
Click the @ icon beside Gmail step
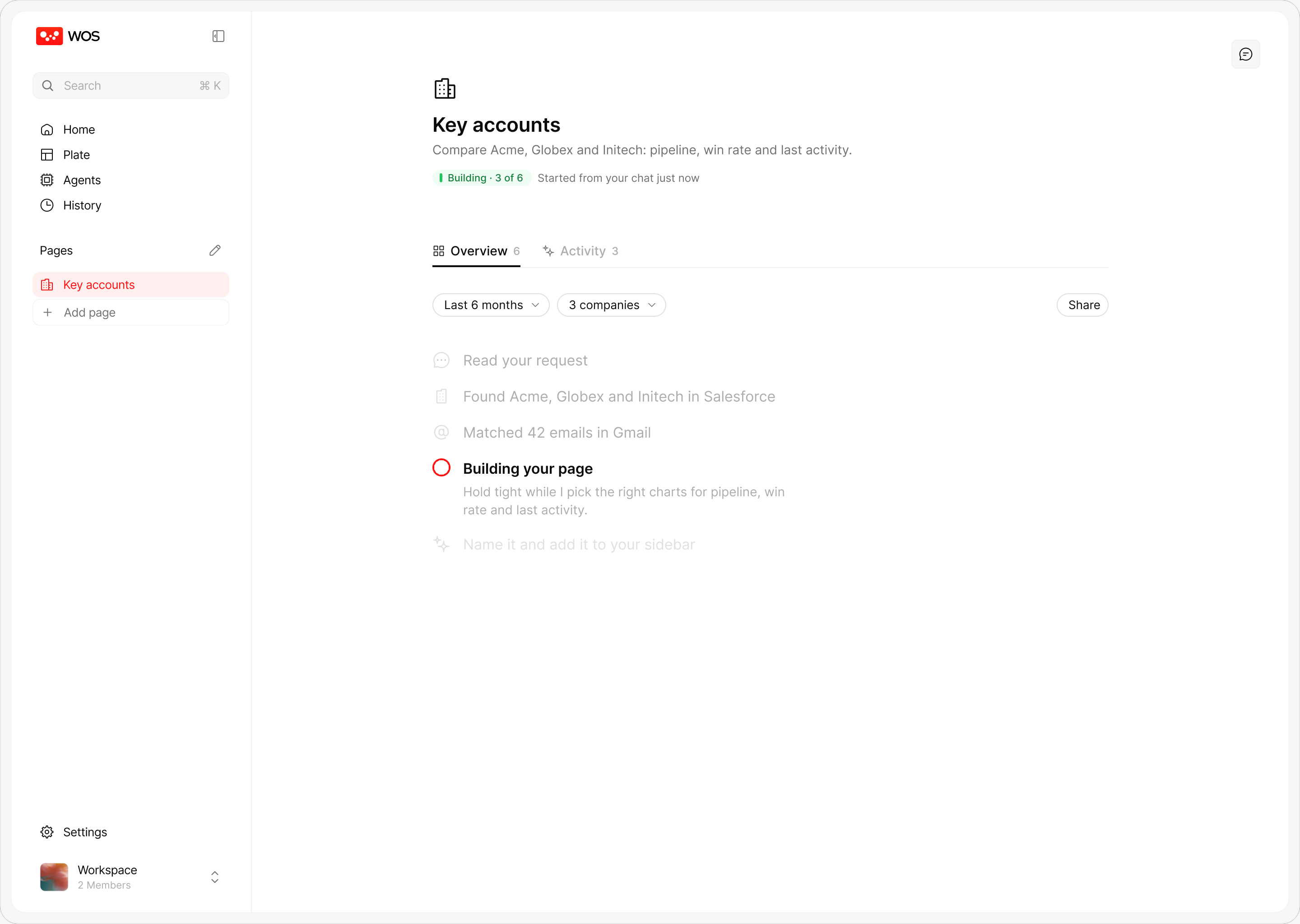441,433
